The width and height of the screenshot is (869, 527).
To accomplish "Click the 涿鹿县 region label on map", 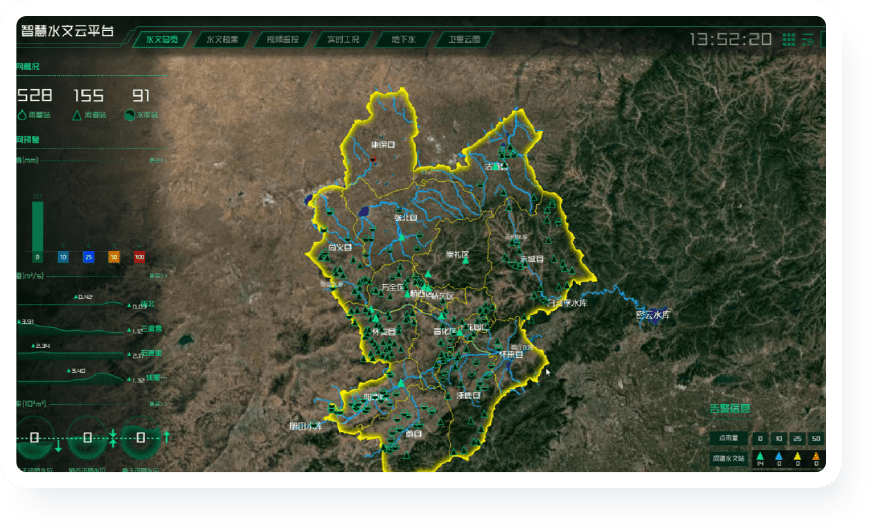I will point(469,396).
